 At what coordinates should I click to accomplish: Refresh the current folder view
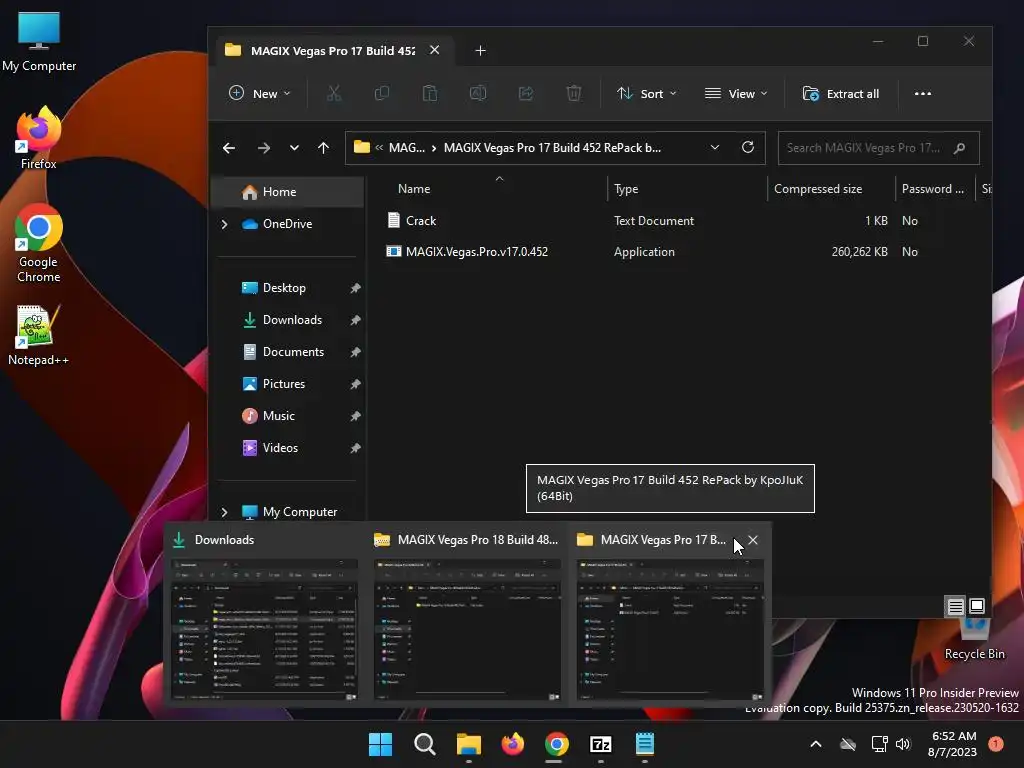tap(748, 147)
